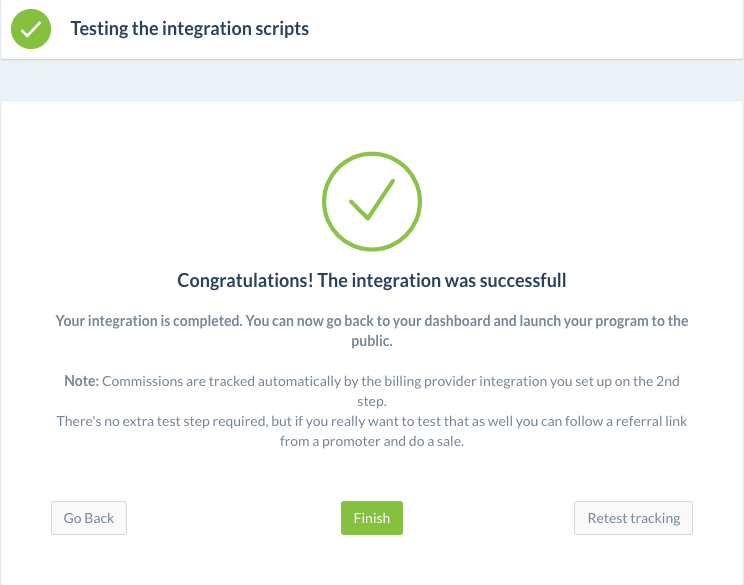The width and height of the screenshot is (744, 585).
Task: Click the large green circled checkmark
Action: 372,201
